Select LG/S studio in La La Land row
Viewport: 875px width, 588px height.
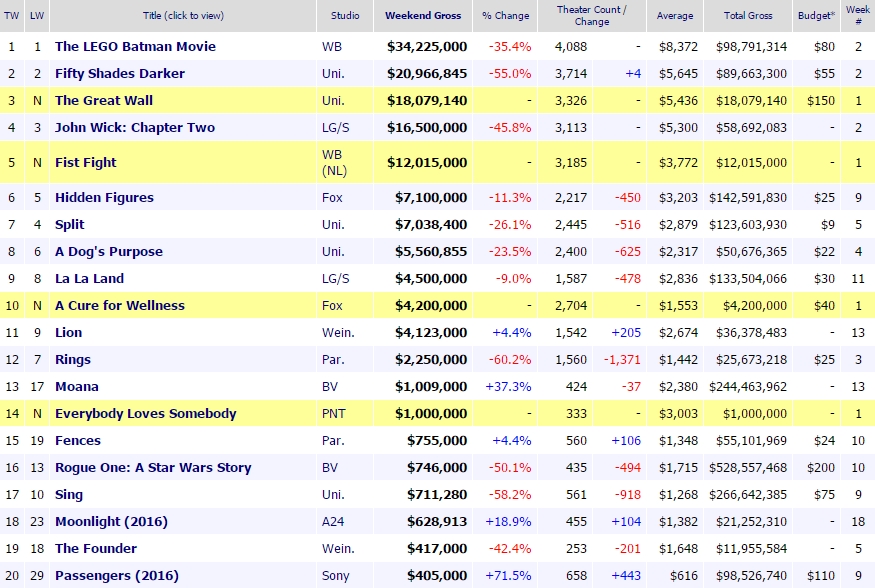click(x=335, y=279)
